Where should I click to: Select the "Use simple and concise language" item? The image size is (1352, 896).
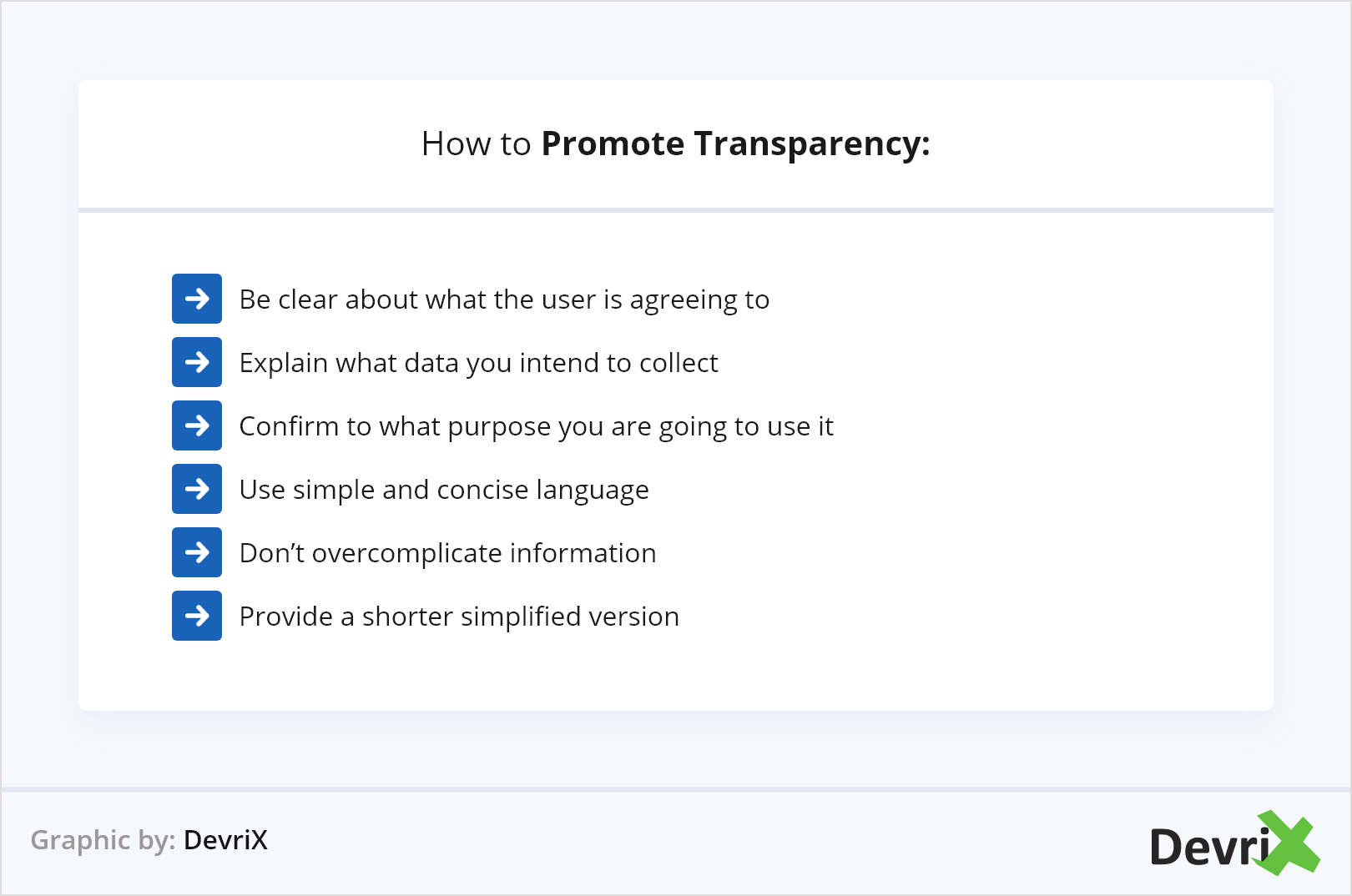(x=444, y=490)
